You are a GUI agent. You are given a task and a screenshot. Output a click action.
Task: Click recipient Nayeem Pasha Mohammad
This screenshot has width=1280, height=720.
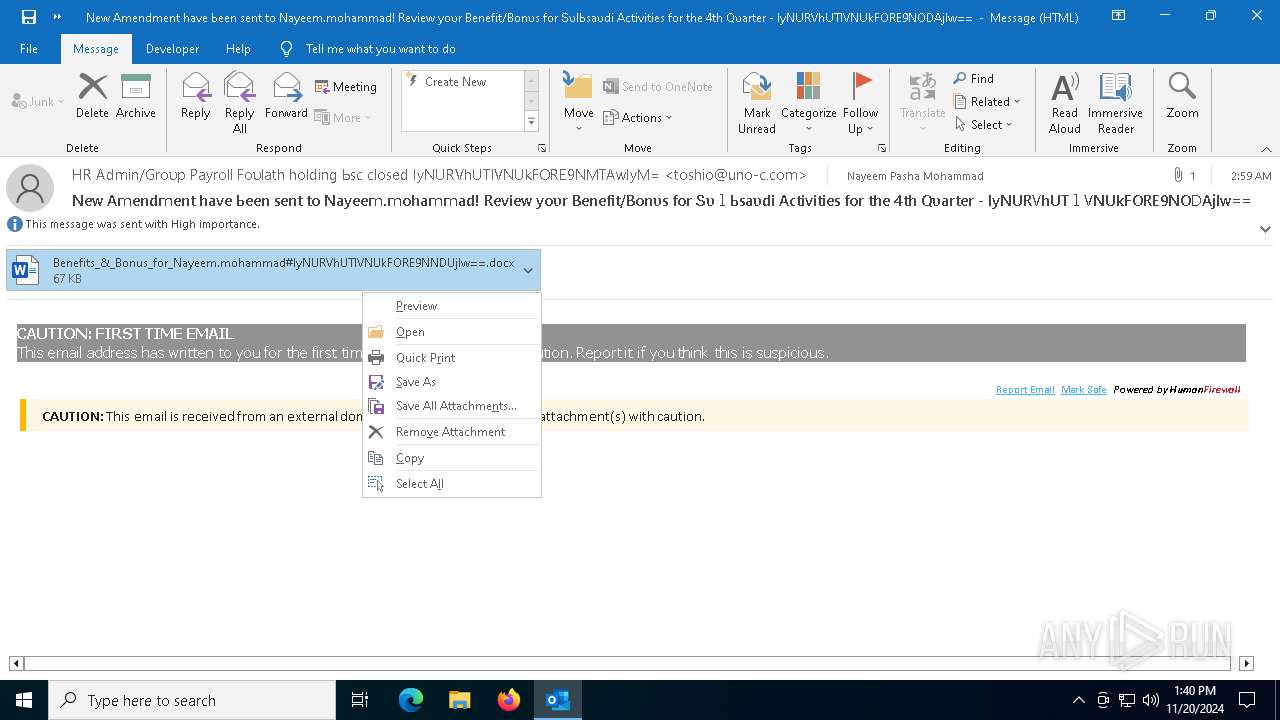915,176
